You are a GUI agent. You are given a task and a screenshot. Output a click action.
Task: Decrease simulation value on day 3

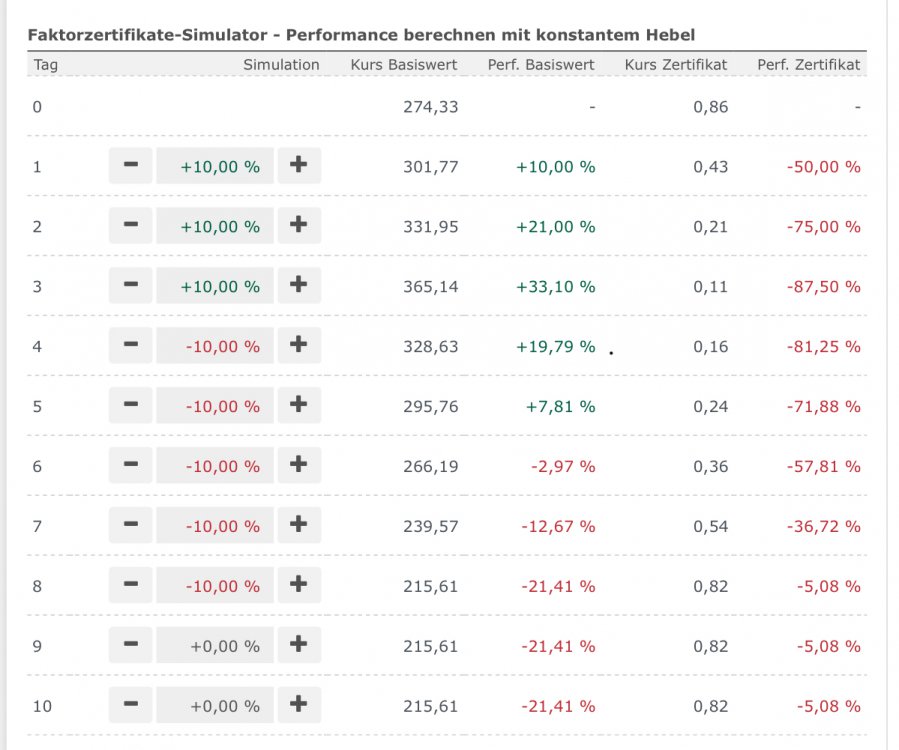pyautogui.click(x=130, y=286)
